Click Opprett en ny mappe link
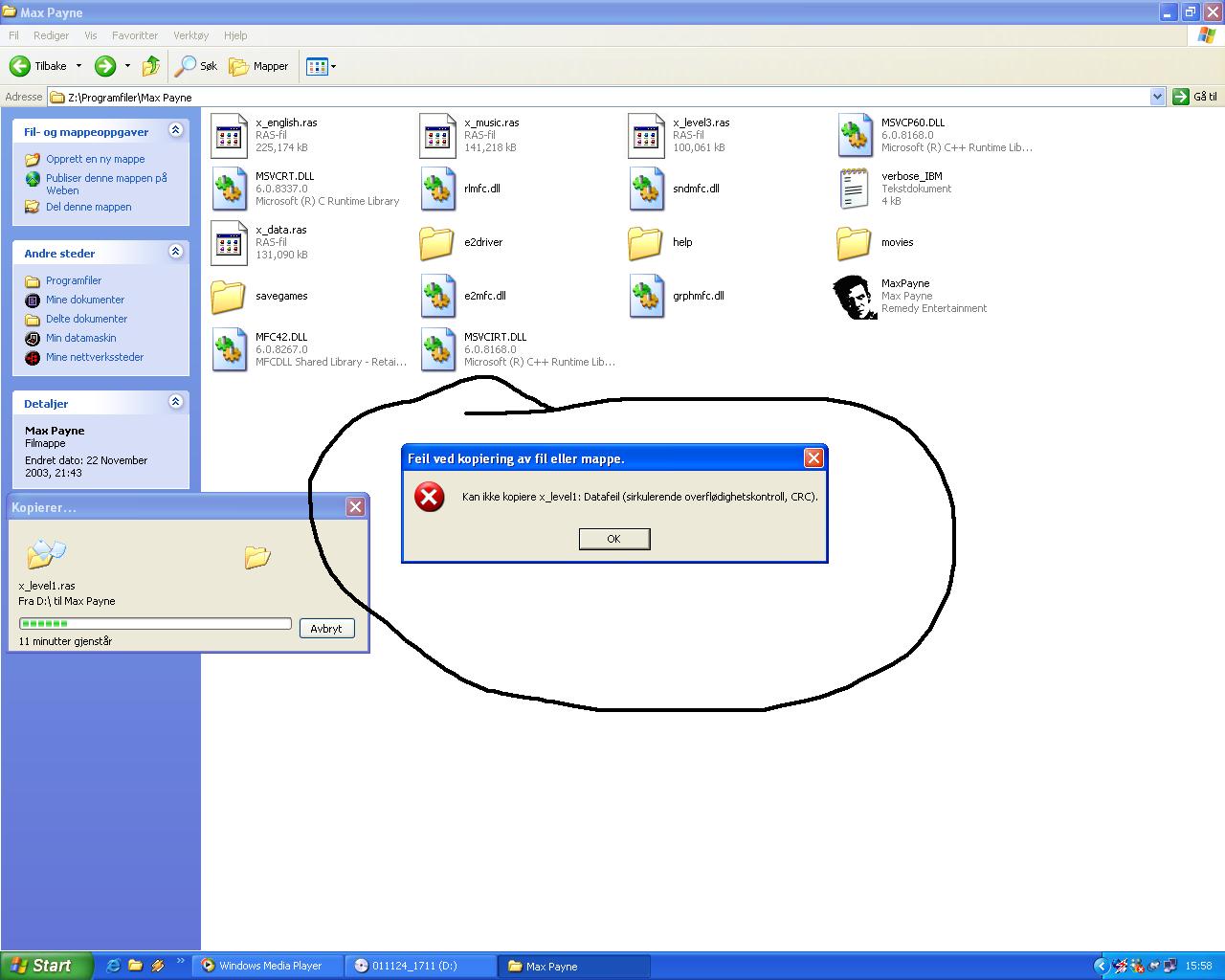Screen dimensions: 1225x980 click(x=96, y=160)
